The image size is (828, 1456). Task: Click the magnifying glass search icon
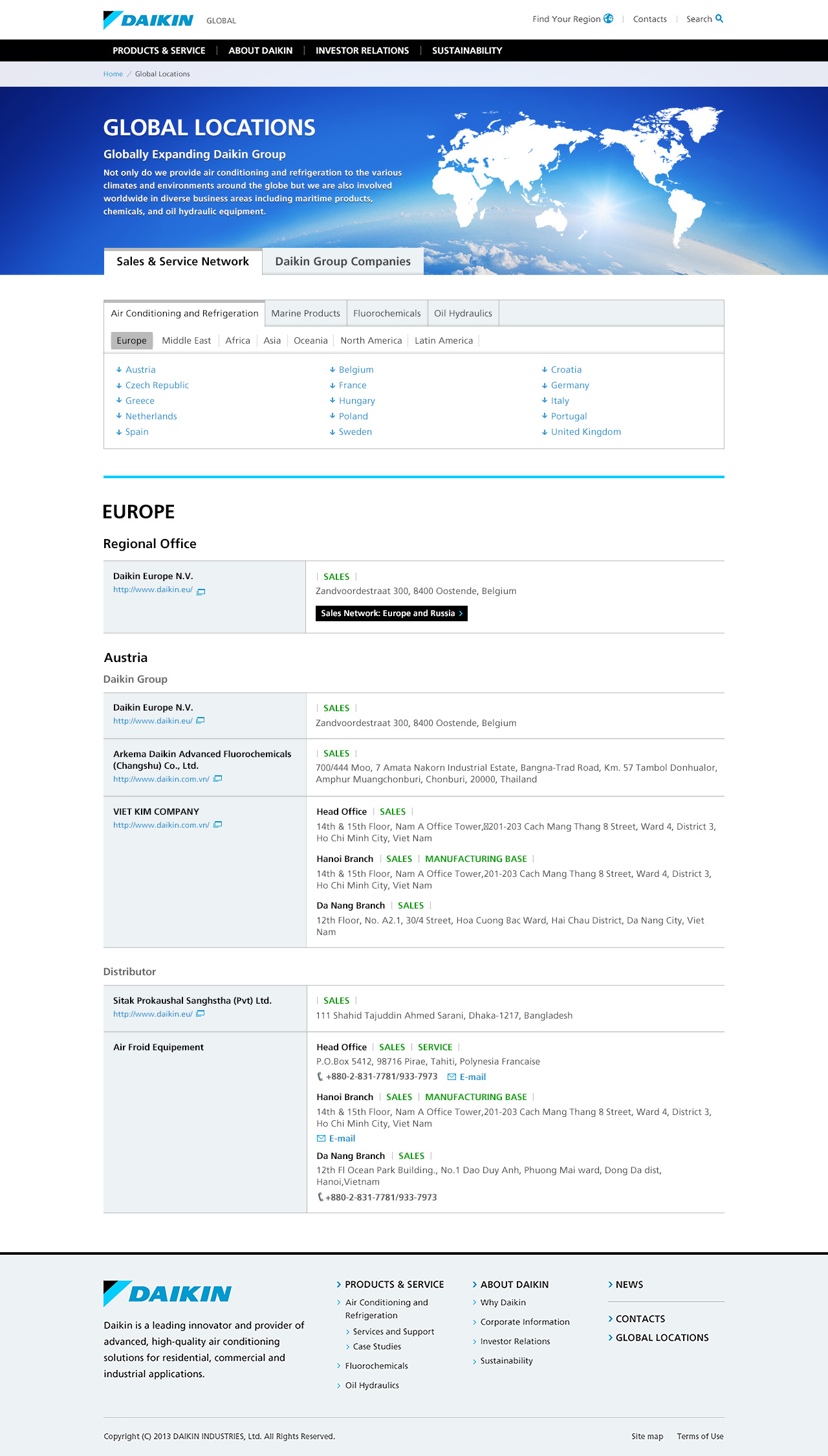[719, 19]
